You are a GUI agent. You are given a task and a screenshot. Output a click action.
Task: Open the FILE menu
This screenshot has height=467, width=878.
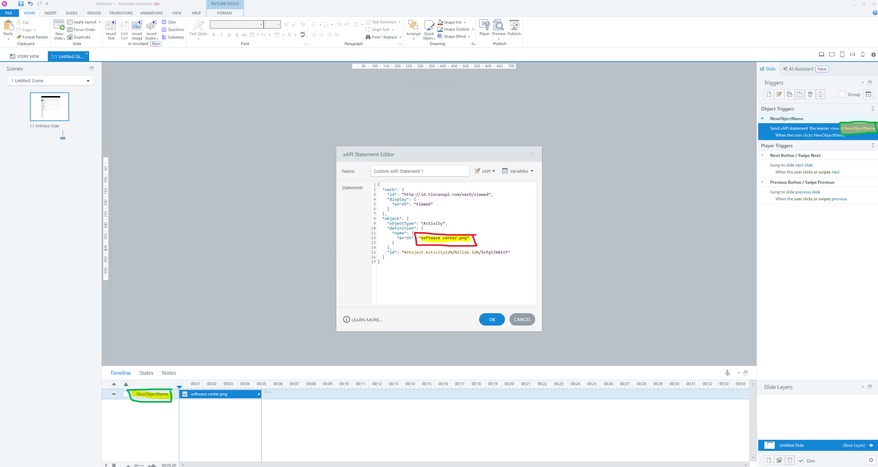click(8, 12)
